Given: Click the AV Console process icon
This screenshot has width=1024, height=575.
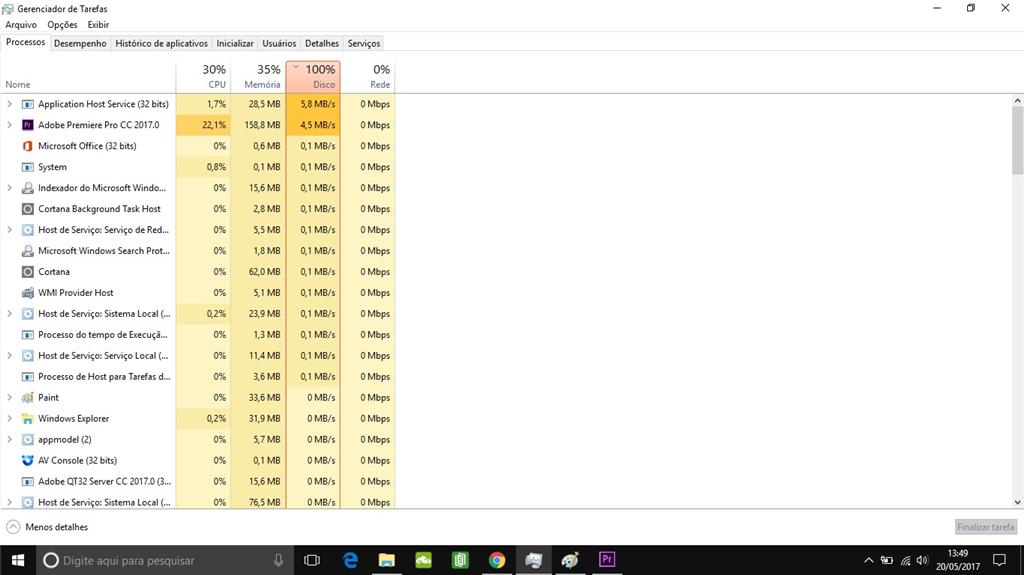Looking at the screenshot, I should [27, 460].
